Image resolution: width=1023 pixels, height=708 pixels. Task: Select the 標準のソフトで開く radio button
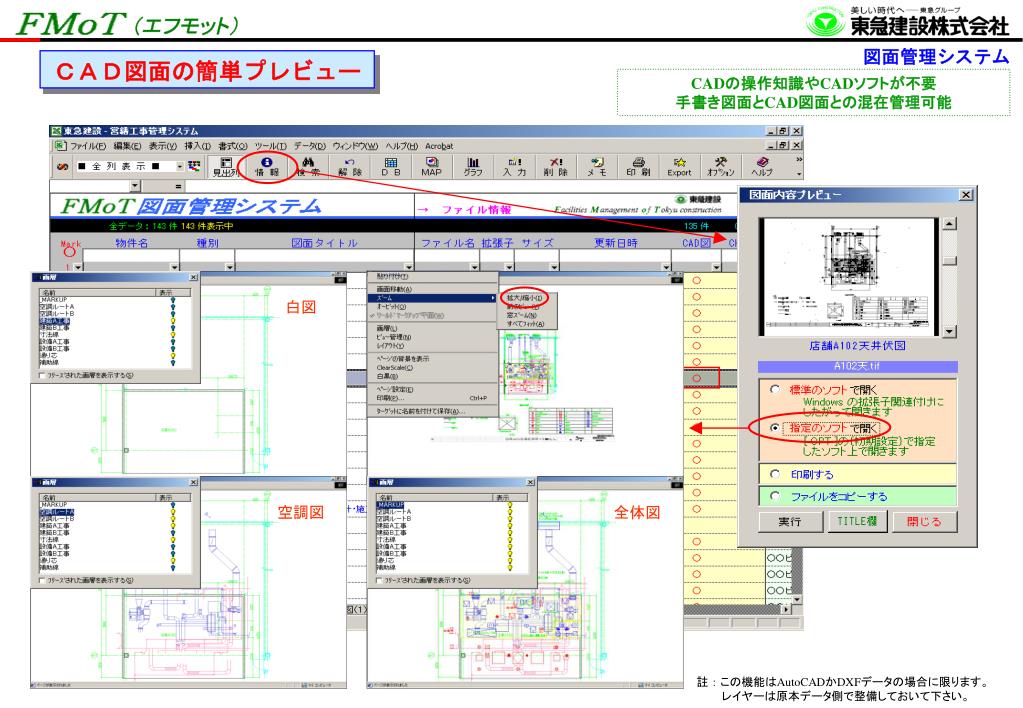click(775, 390)
